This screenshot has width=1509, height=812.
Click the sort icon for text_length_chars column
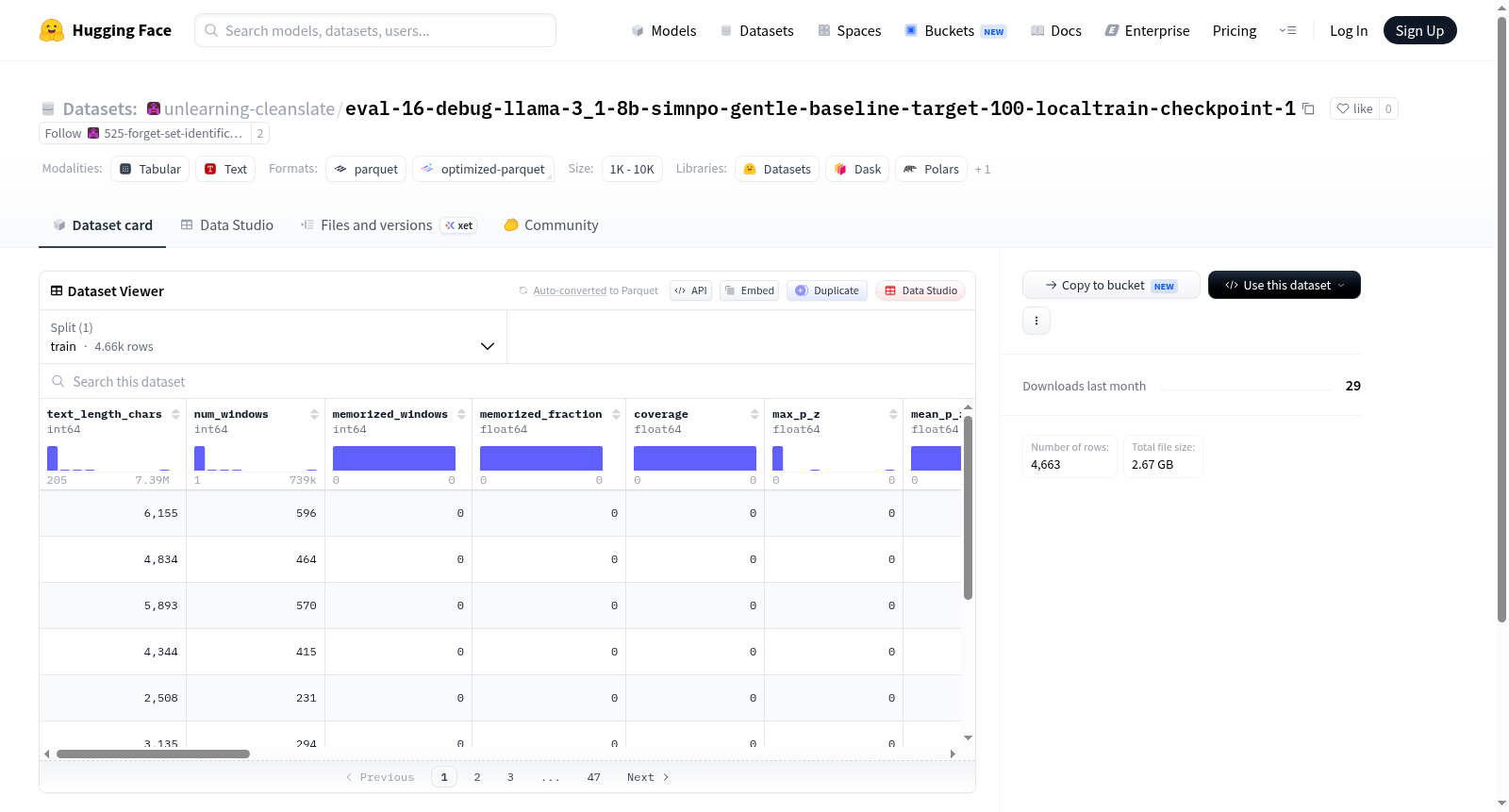pos(175,414)
